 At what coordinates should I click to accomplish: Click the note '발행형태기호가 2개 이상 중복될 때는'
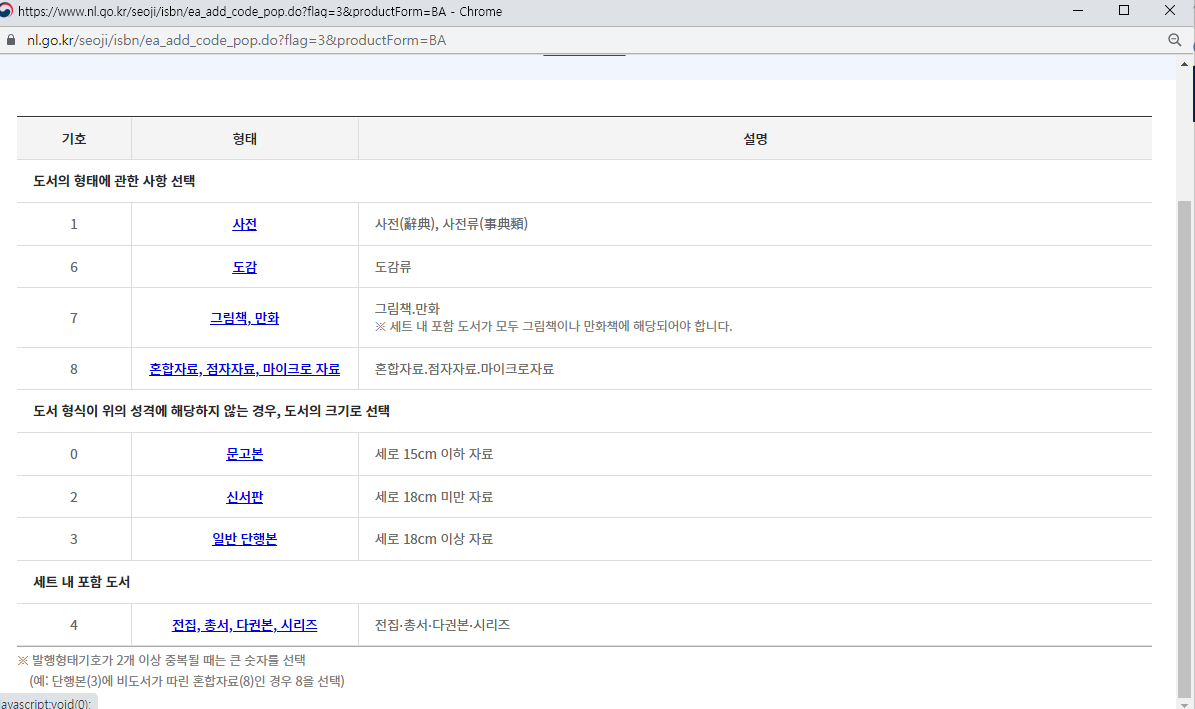tap(161, 660)
